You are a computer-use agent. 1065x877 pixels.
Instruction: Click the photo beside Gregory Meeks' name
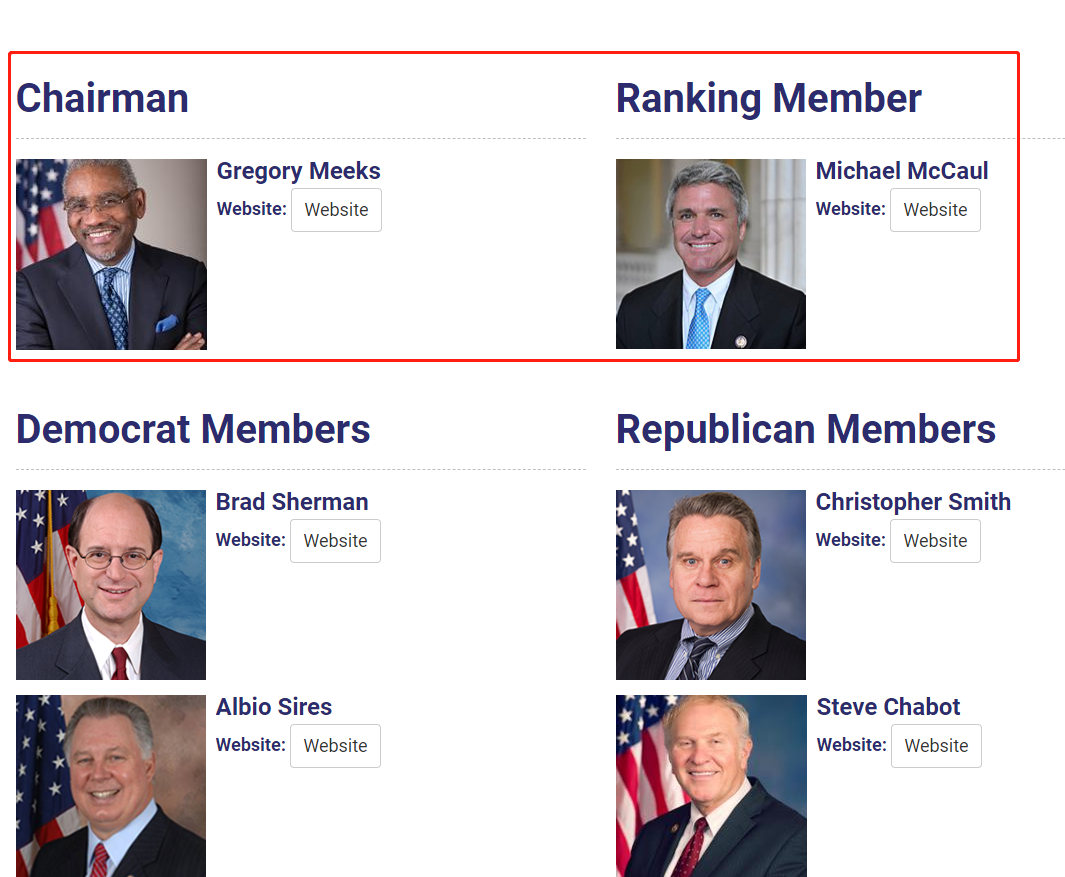tap(111, 254)
